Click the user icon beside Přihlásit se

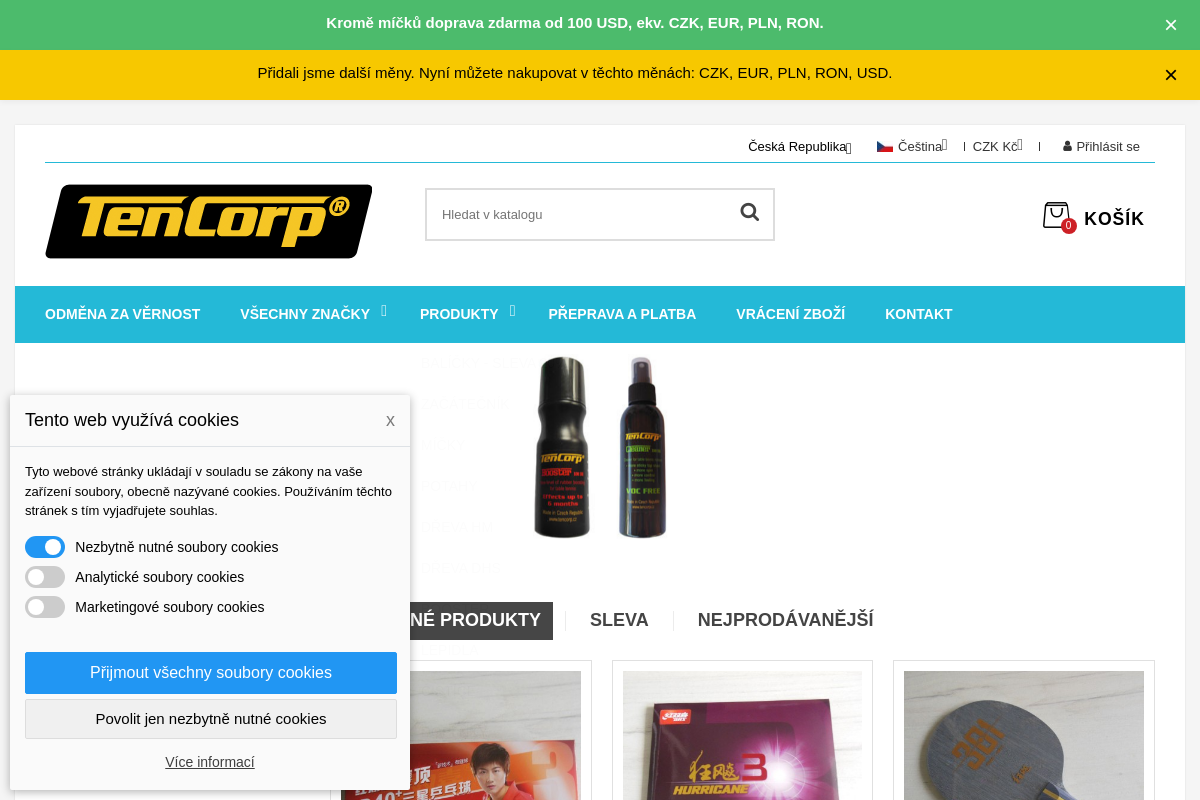(1067, 146)
